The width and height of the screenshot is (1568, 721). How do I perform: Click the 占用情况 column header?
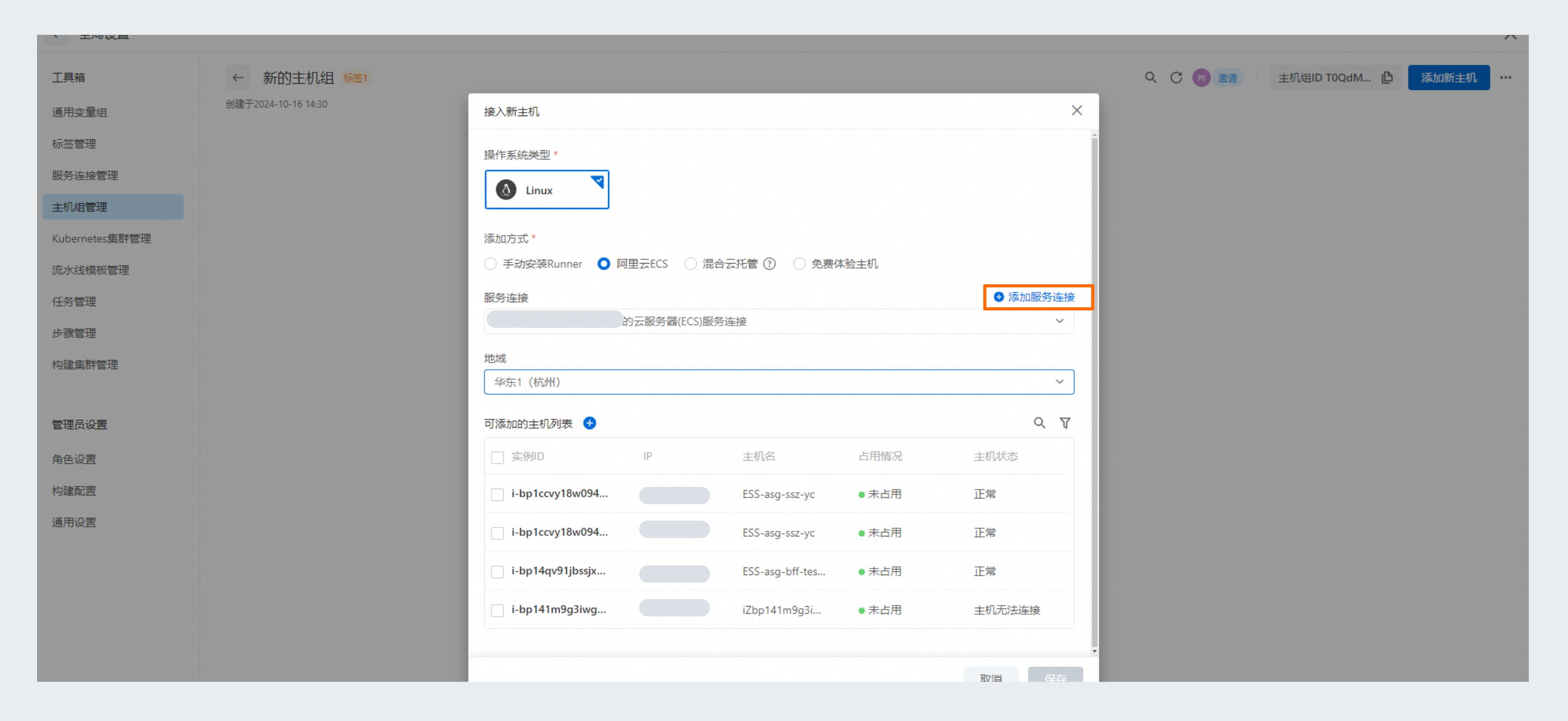pos(880,456)
